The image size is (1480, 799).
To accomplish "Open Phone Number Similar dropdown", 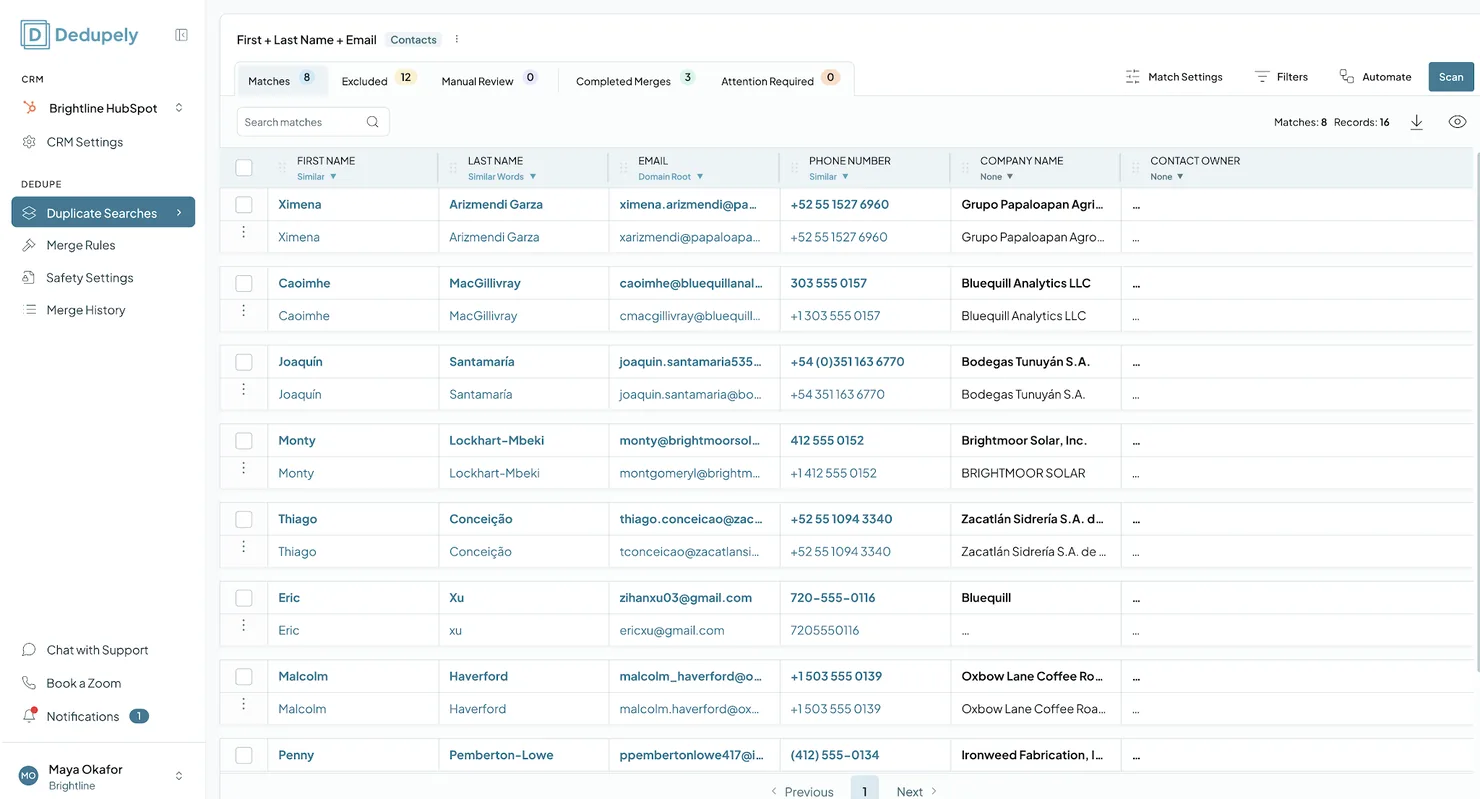I will pos(829,177).
